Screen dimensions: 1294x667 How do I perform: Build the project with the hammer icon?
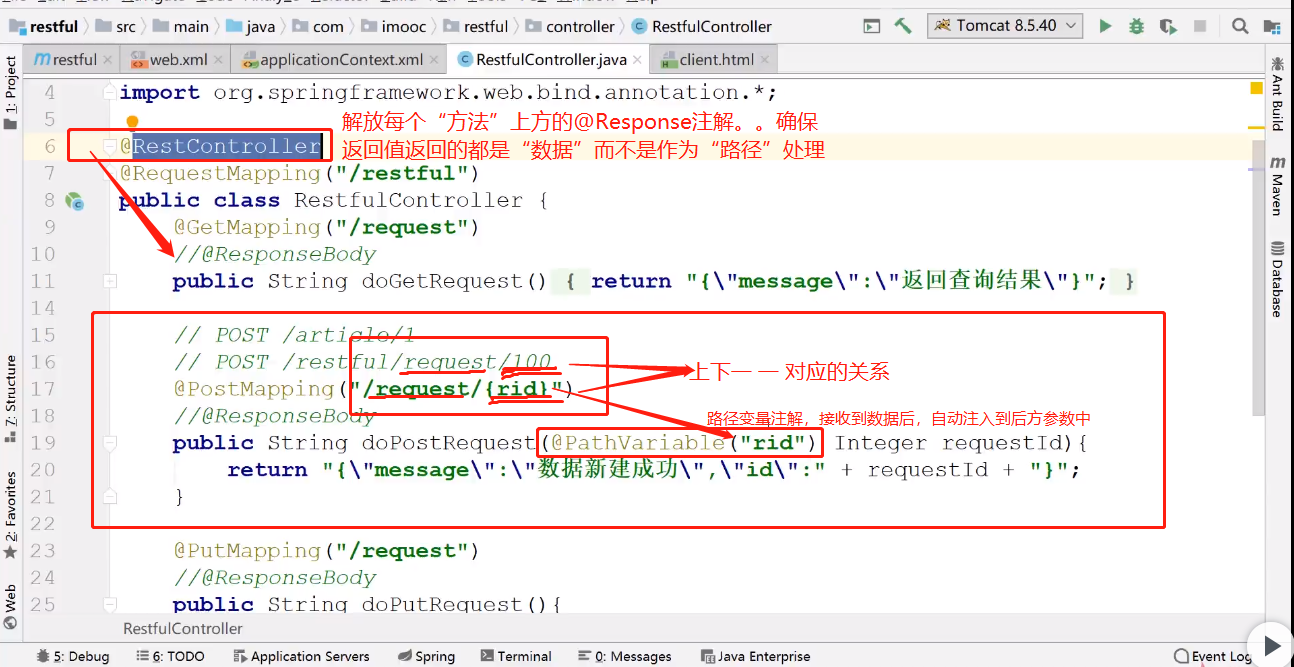pos(903,27)
